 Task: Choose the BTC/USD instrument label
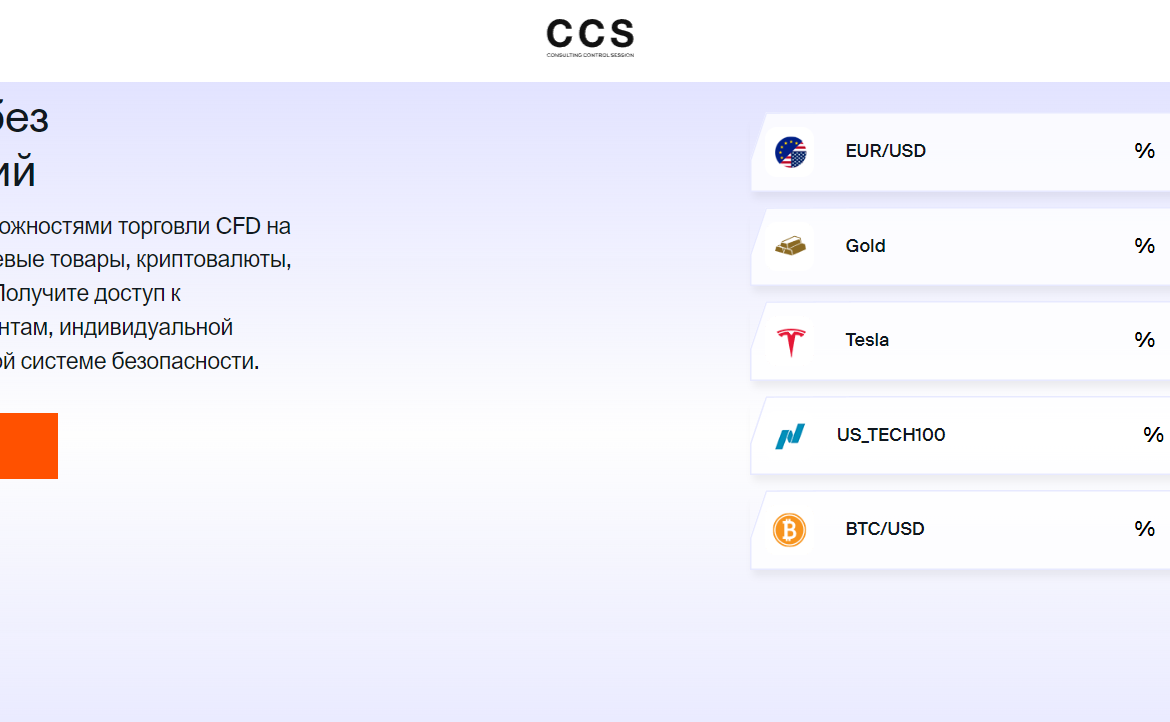[x=884, y=529]
